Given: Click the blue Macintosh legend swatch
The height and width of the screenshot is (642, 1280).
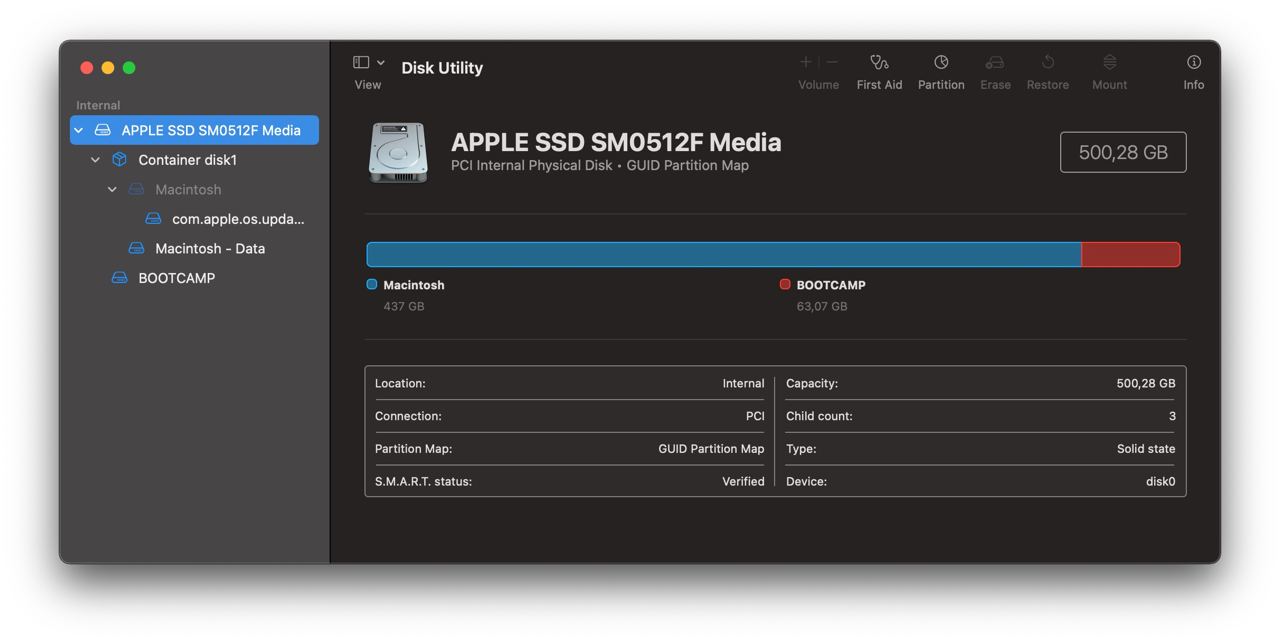Looking at the screenshot, I should 372,284.
